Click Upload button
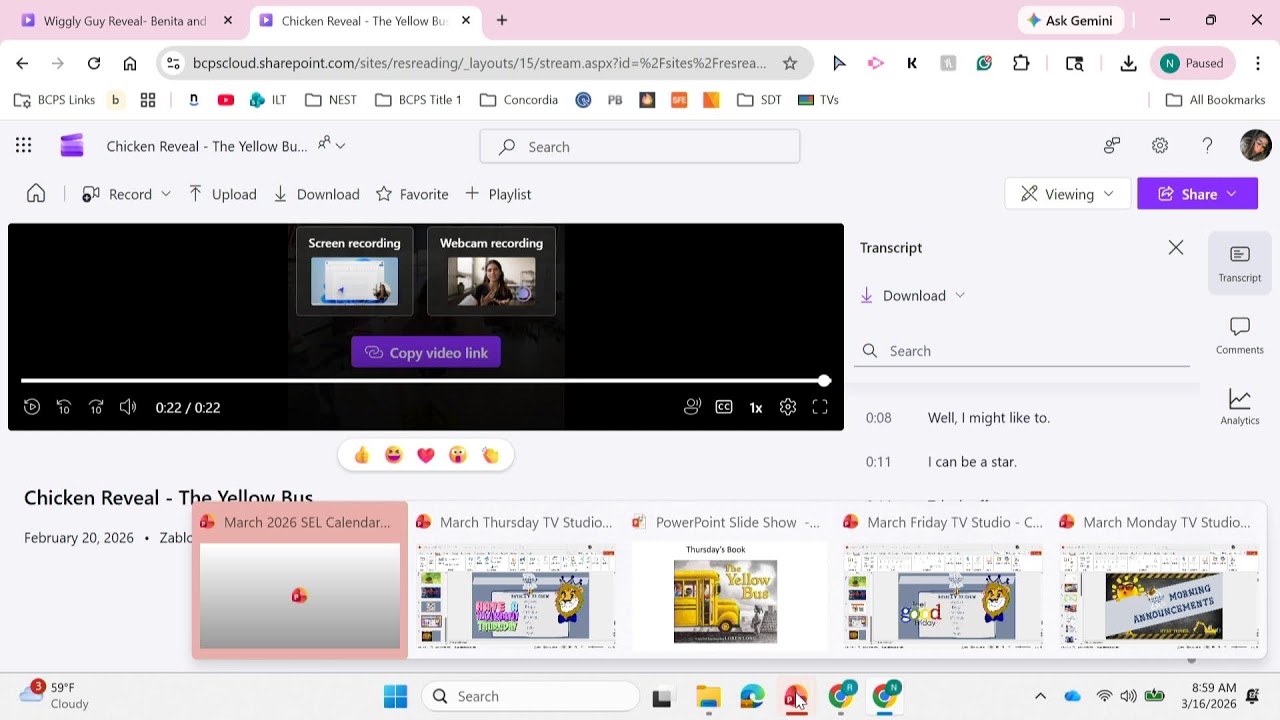Screen dimensions: 1280x720 pyautogui.click(x=222, y=194)
